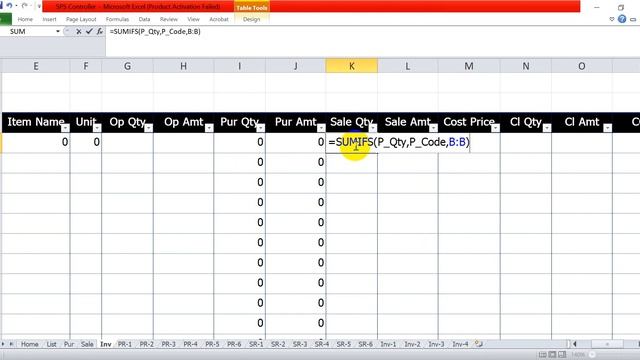Screen dimensions: 640x360
Task: Click horizontal scrollbar left arrow
Action: tap(575, 344)
